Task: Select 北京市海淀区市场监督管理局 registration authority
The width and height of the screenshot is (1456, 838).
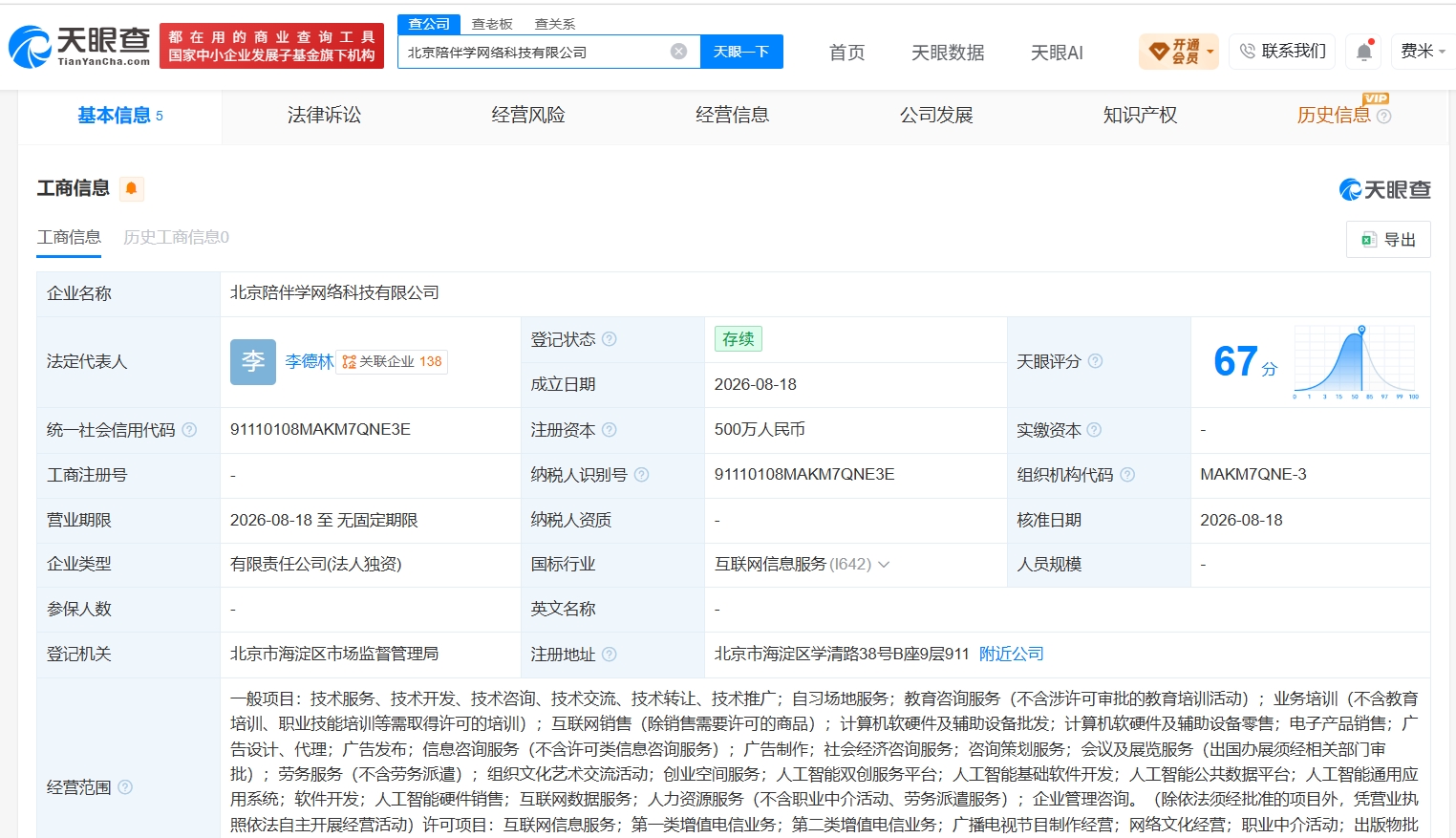Action: (334, 655)
